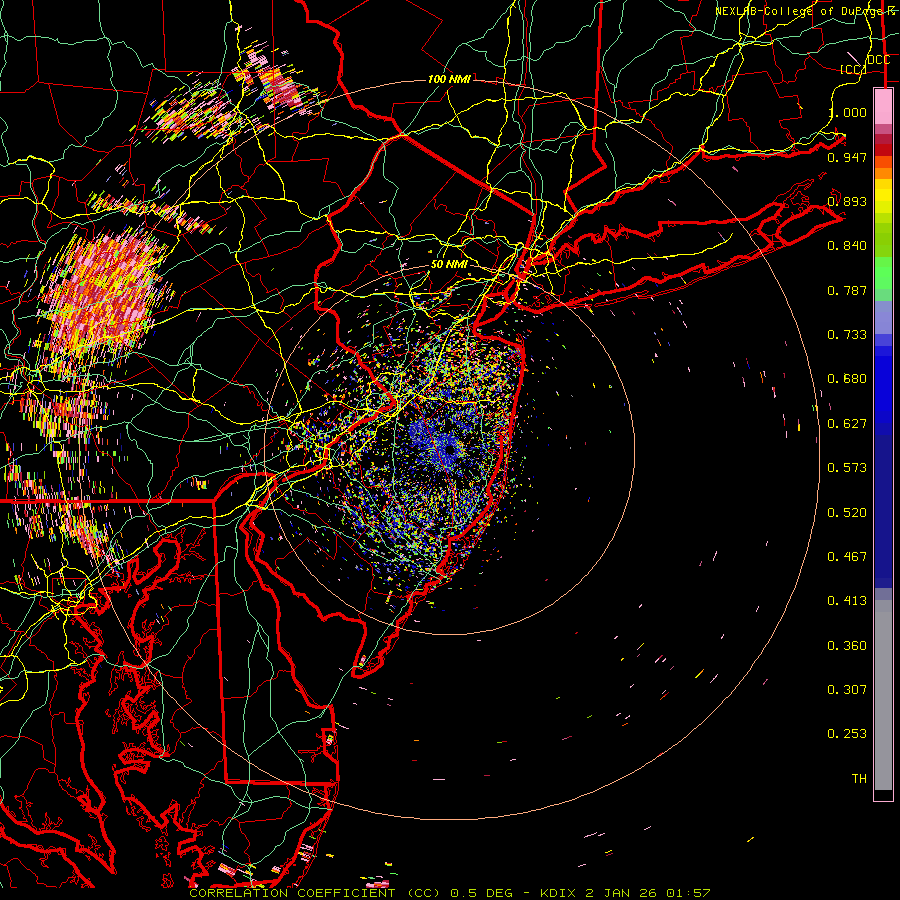Click the 0.307 legend label
The height and width of the screenshot is (900, 900).
(847, 690)
